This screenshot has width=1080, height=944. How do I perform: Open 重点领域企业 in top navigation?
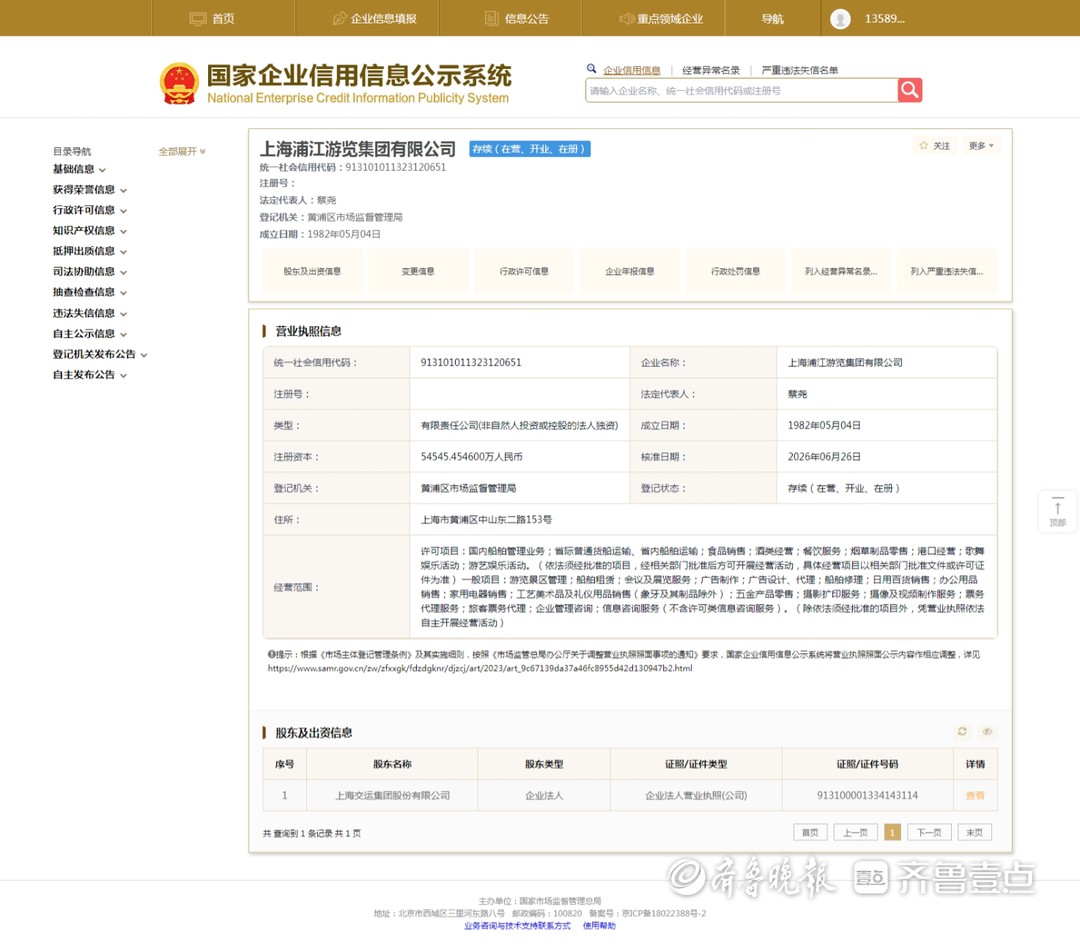(661, 19)
